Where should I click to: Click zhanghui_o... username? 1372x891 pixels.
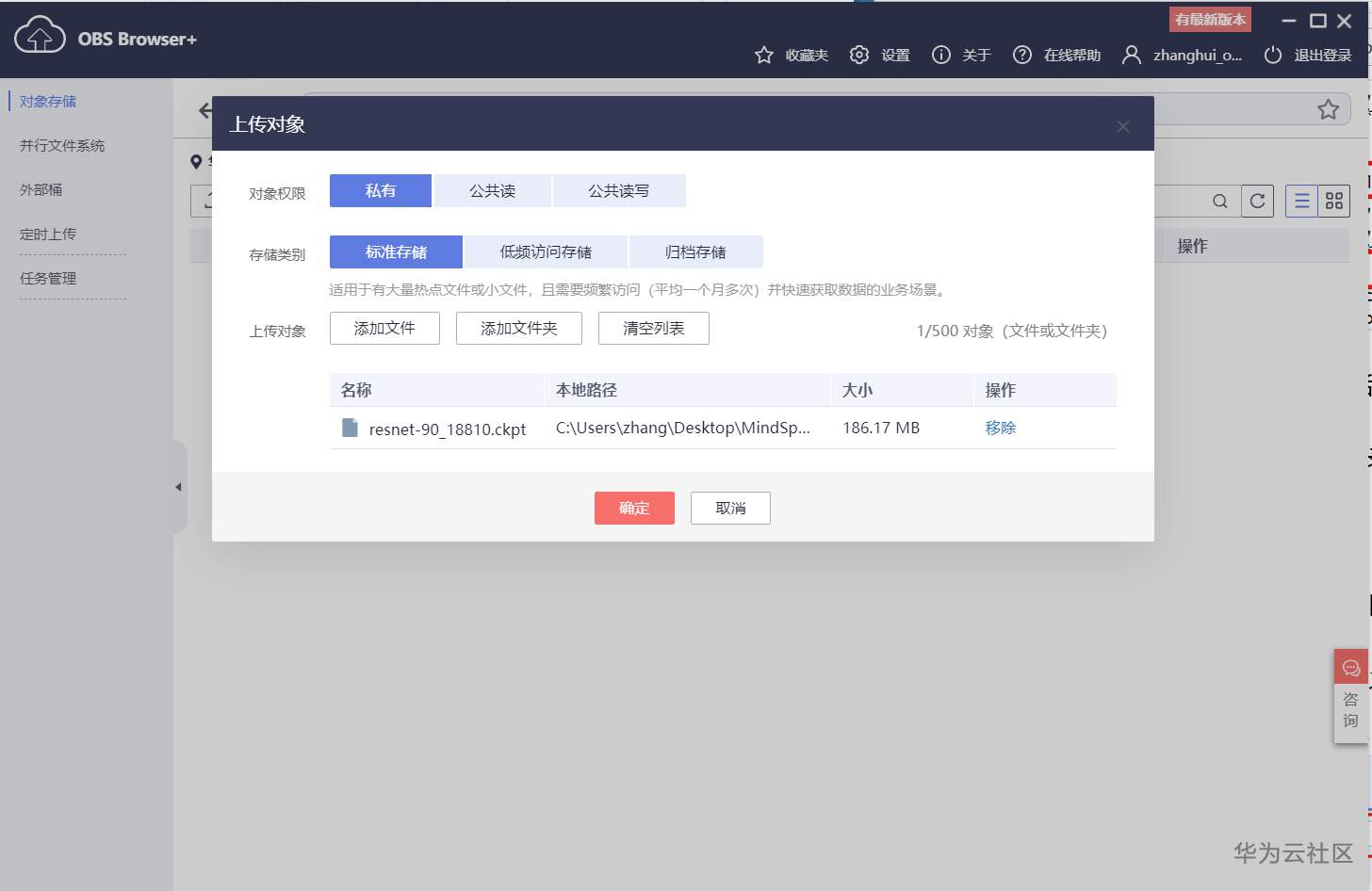(1198, 55)
